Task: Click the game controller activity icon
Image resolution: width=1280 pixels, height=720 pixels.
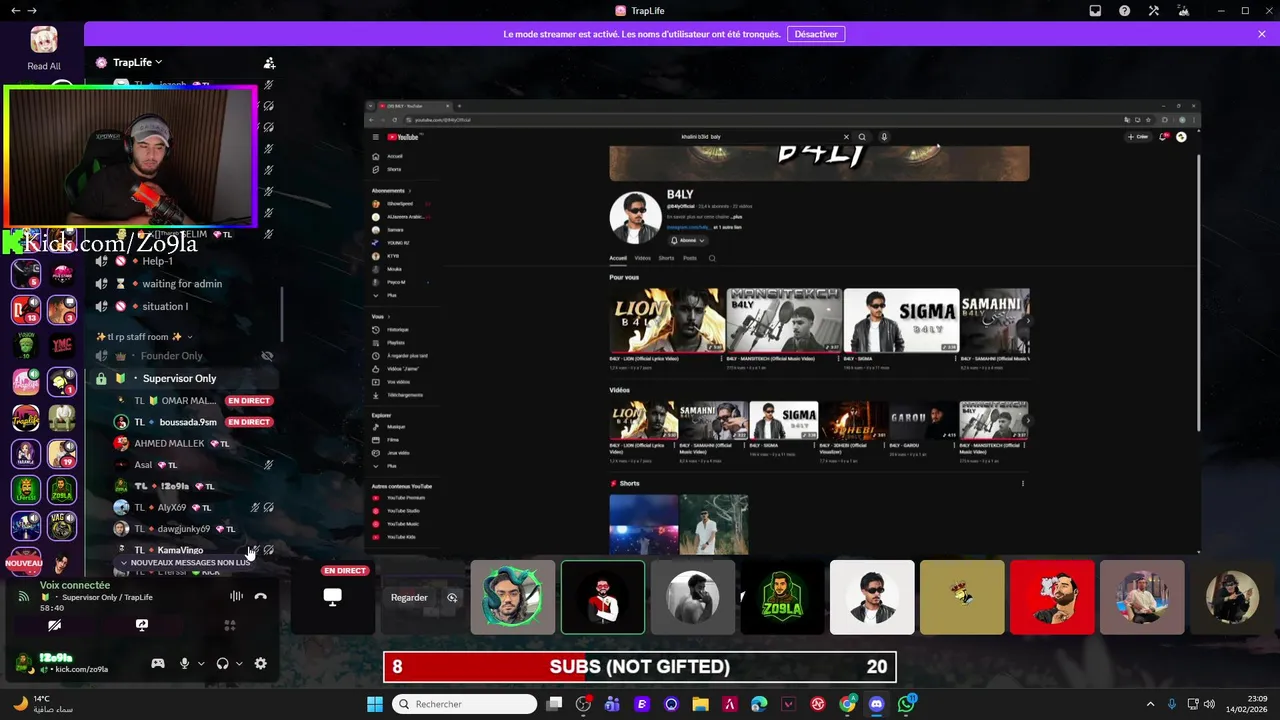Action: click(157, 663)
